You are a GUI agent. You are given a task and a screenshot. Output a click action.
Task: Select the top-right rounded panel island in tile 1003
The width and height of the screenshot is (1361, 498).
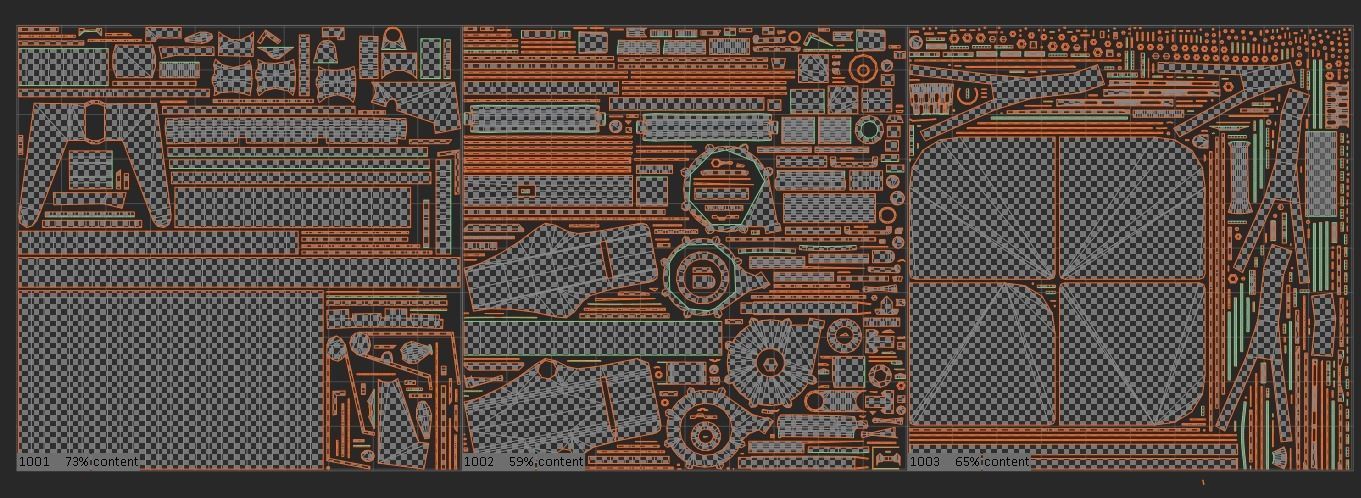[x=1131, y=207]
